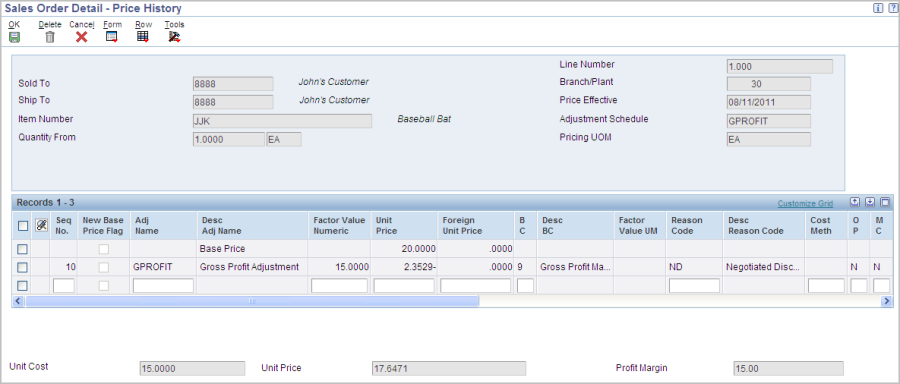The height and width of the screenshot is (384, 900).
Task: Check the Base Price row checkbox
Action: [22, 249]
